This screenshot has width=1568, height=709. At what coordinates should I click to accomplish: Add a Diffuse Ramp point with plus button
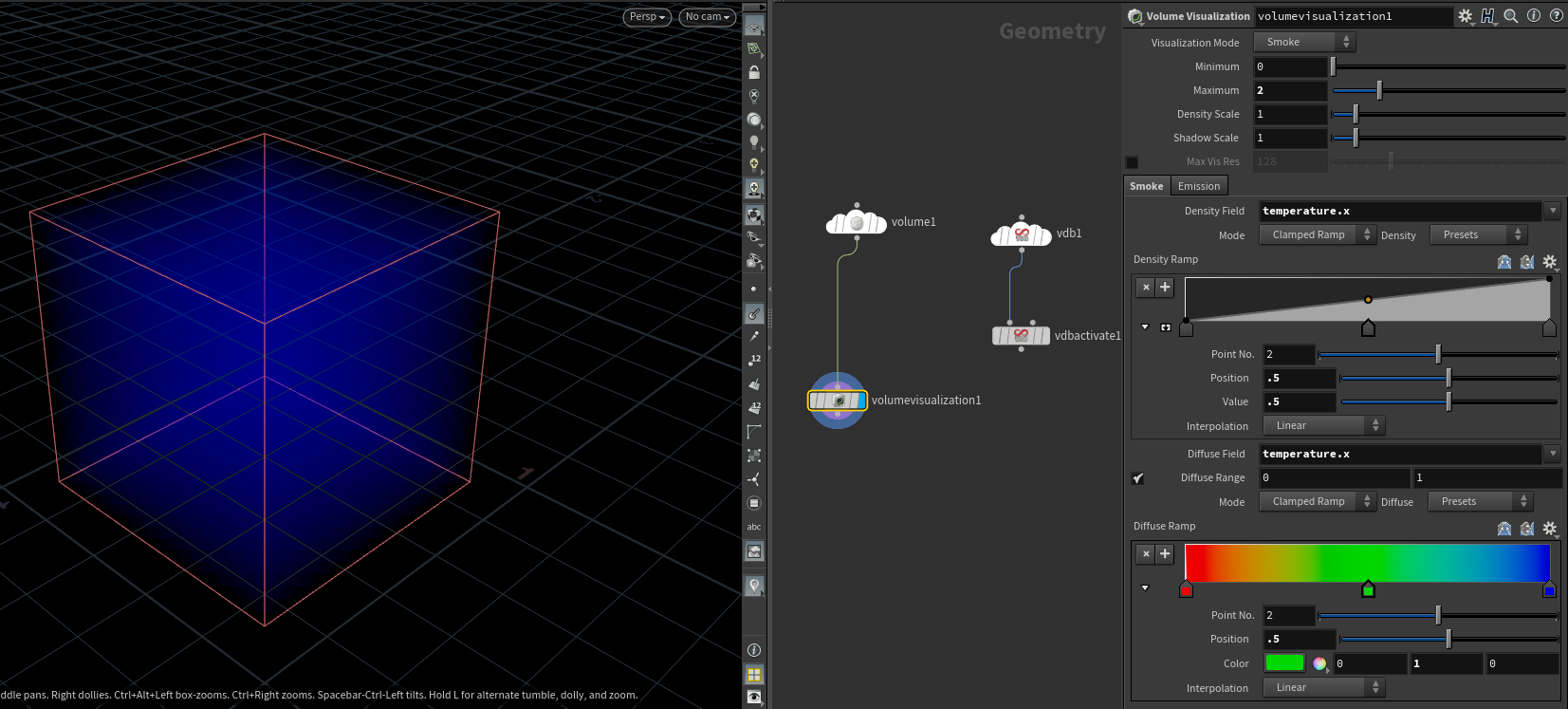click(x=1166, y=553)
